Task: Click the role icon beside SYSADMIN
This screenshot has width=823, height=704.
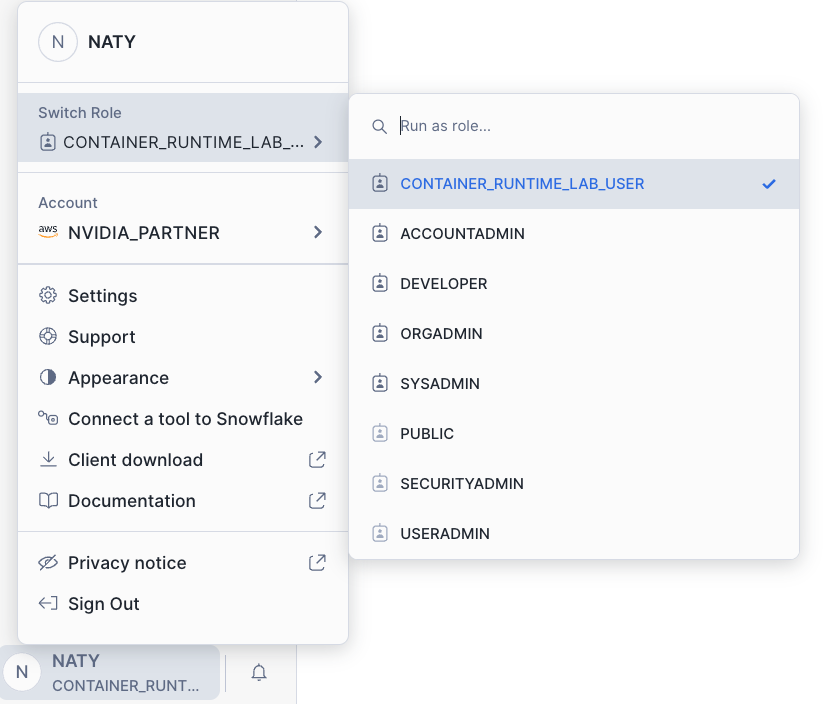Action: click(380, 383)
